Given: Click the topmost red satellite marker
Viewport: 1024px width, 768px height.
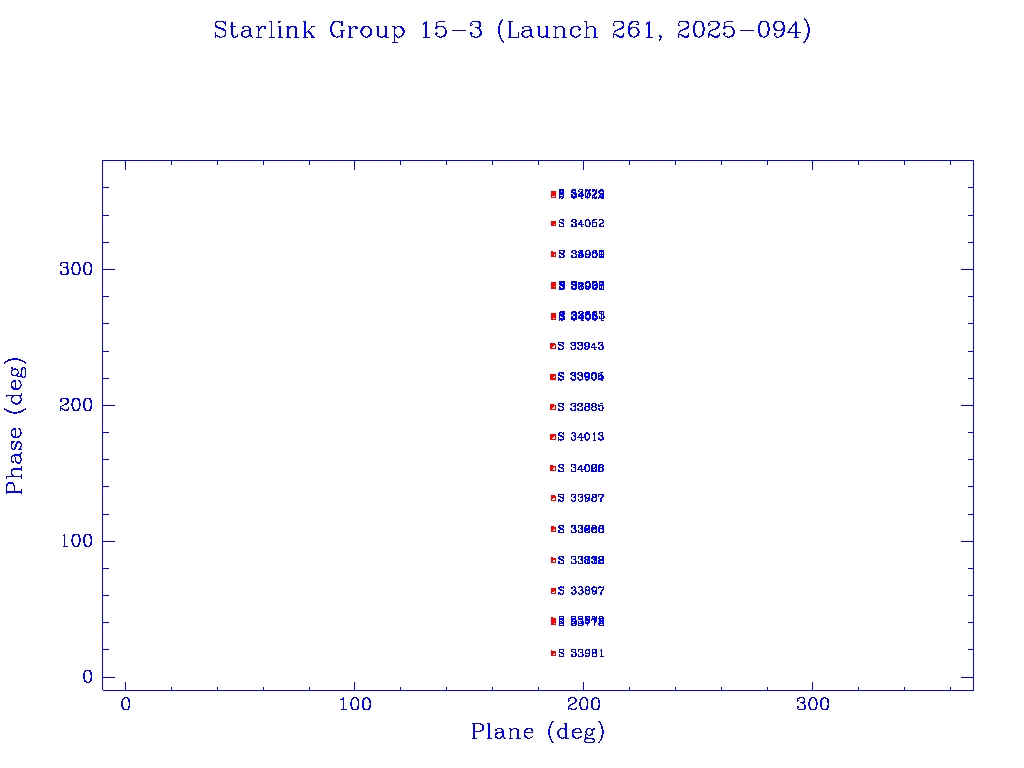Looking at the screenshot, I should [553, 194].
